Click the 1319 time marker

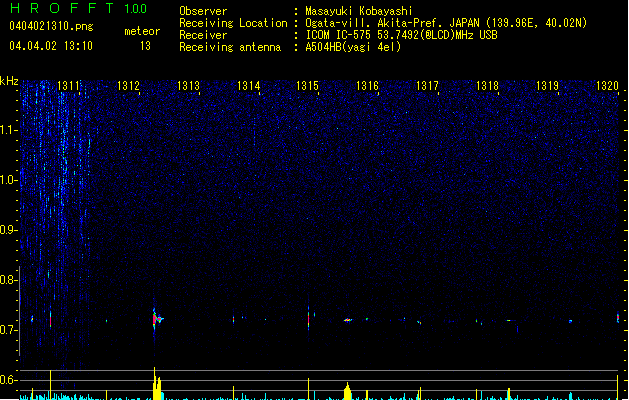(x=547, y=86)
